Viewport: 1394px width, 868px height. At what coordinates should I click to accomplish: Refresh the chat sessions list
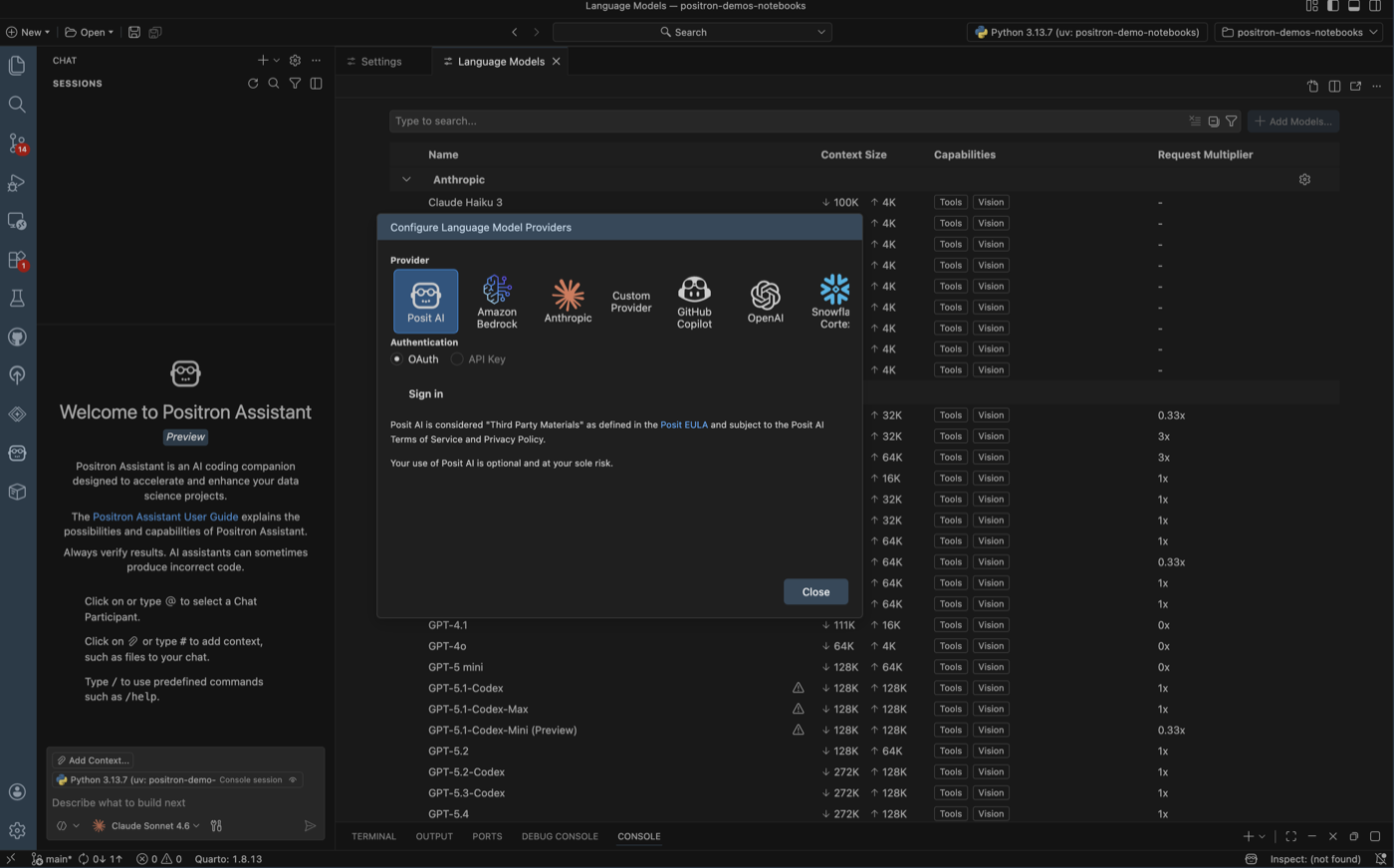(x=253, y=84)
